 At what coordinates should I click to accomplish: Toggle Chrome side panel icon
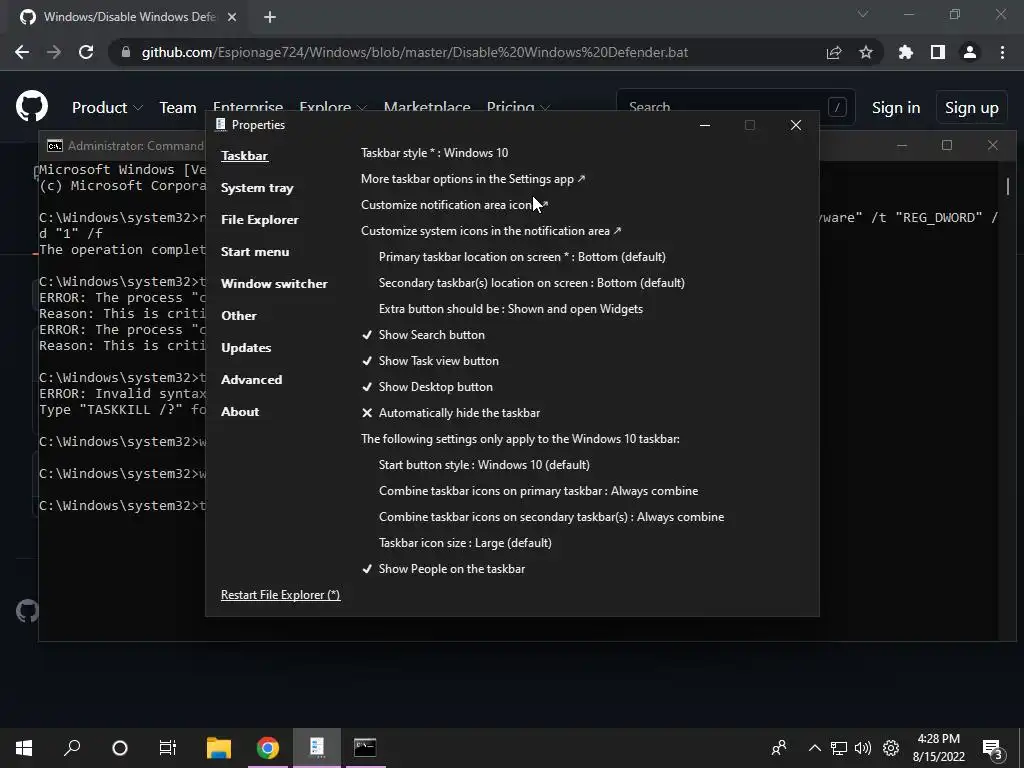(x=938, y=52)
